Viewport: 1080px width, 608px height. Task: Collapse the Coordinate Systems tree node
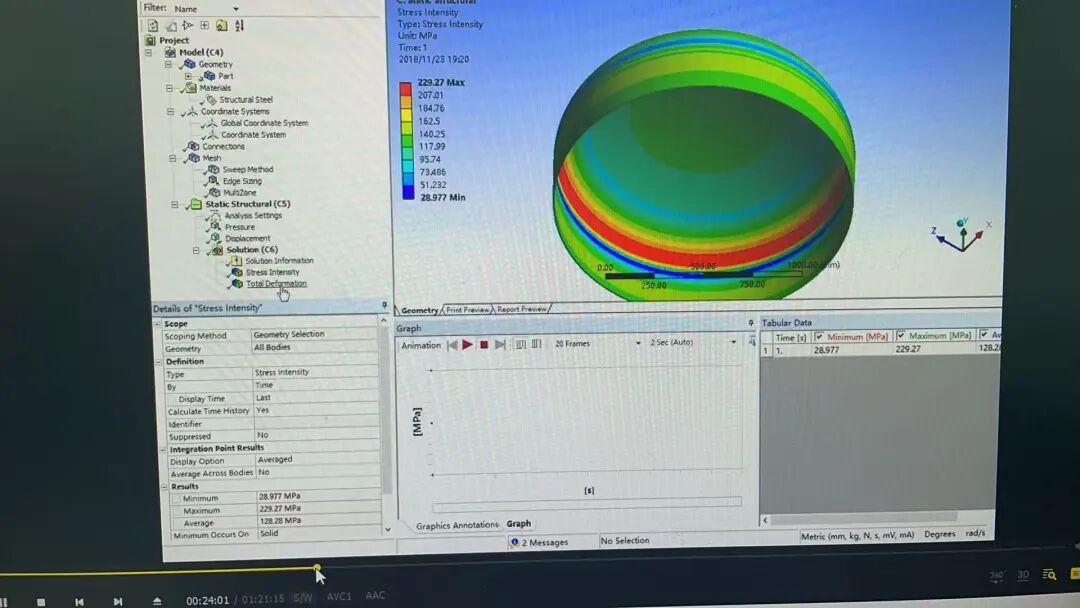(170, 112)
